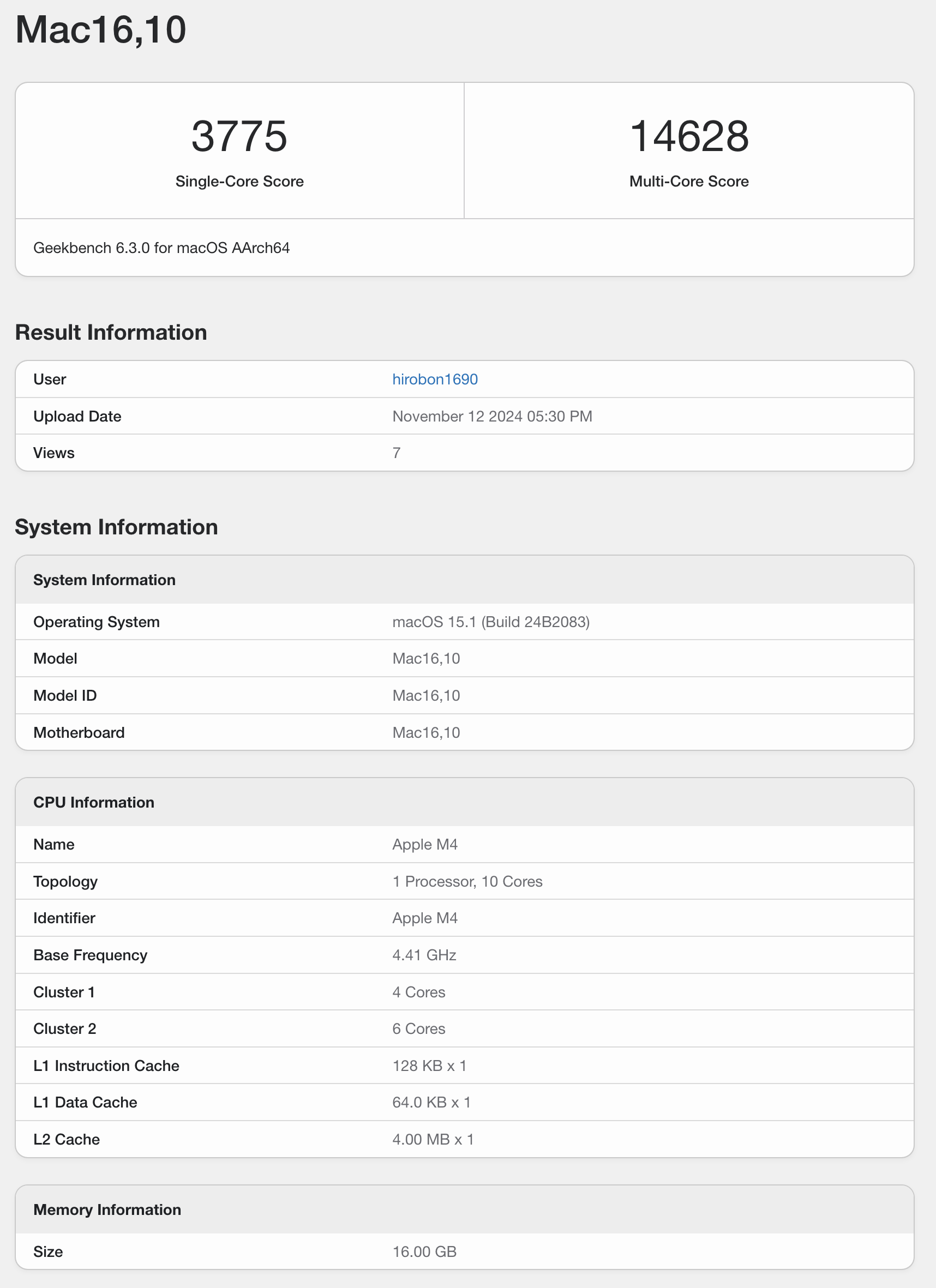
Task: Click the Views count value 7
Action: 397,453
